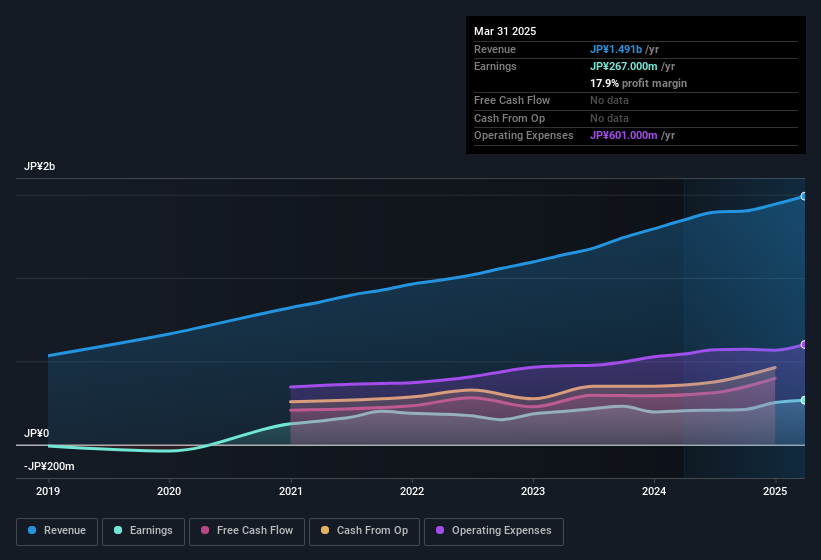Click the pink Free Cash Flow dot

[205, 530]
